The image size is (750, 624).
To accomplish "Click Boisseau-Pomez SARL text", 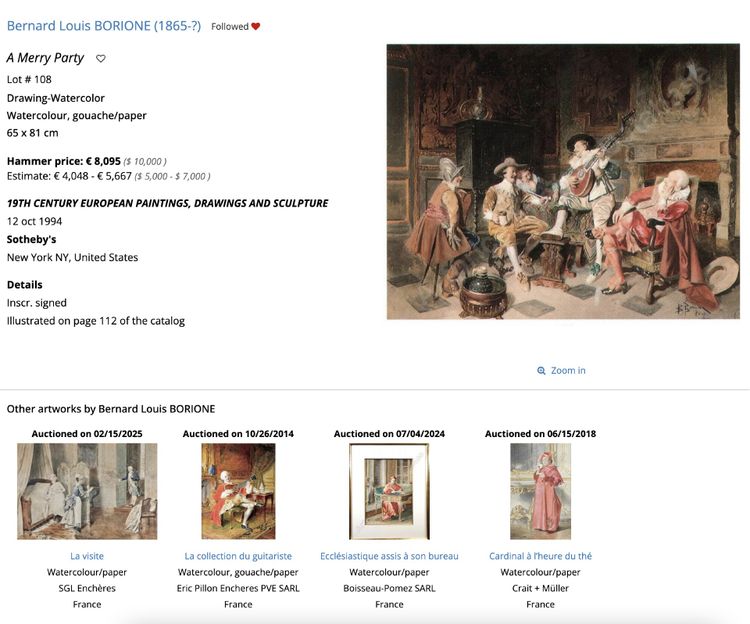I will tap(389, 588).
